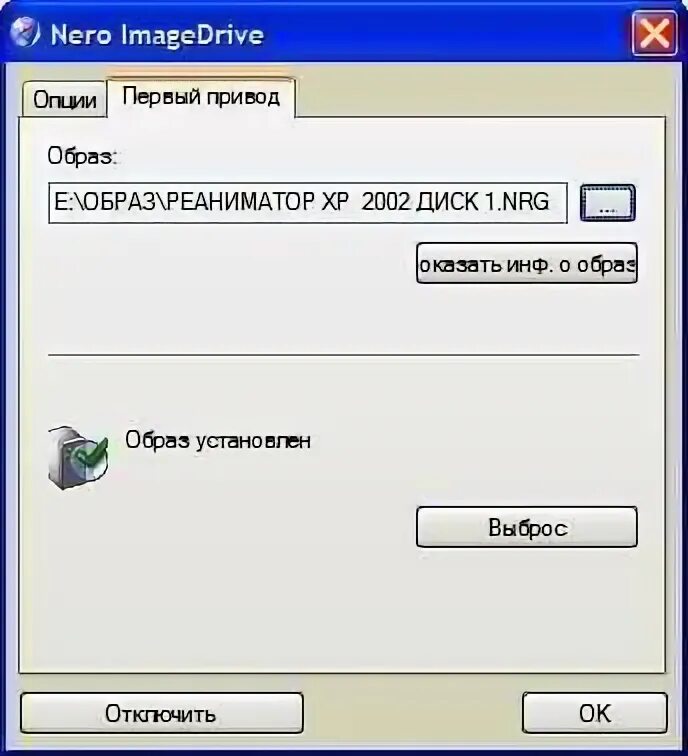This screenshot has width=688, height=756.
Task: Click the Nero ImageDrive title bar icon
Action: coord(25,32)
